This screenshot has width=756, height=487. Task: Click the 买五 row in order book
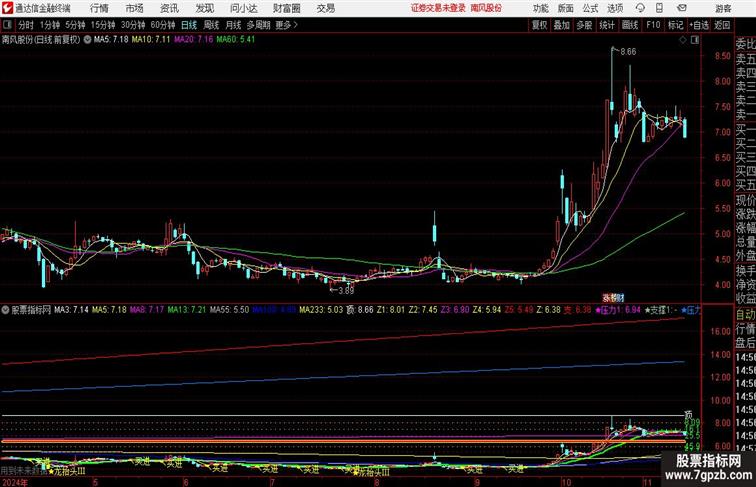[745, 185]
